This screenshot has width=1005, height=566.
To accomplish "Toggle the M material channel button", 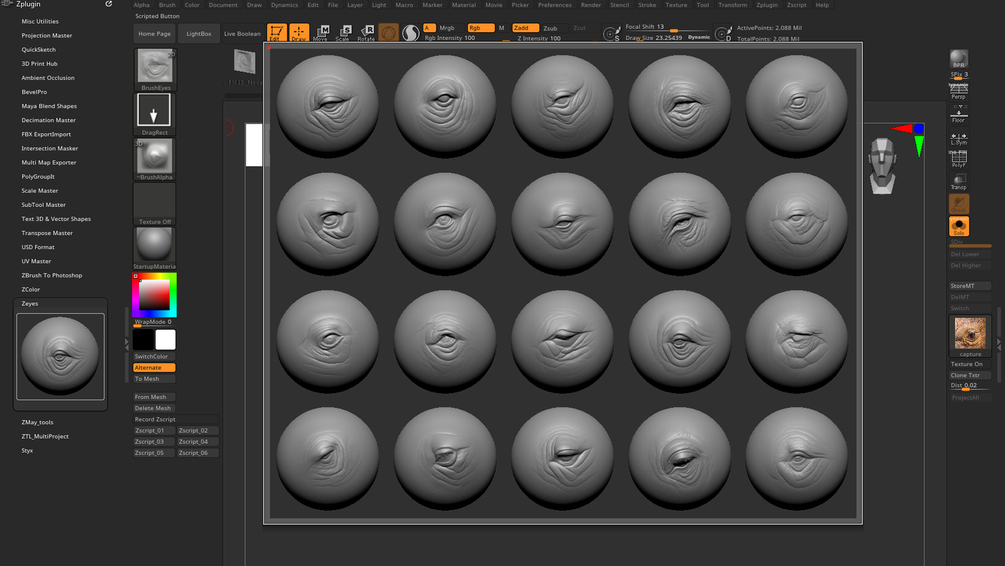I will 501,28.
